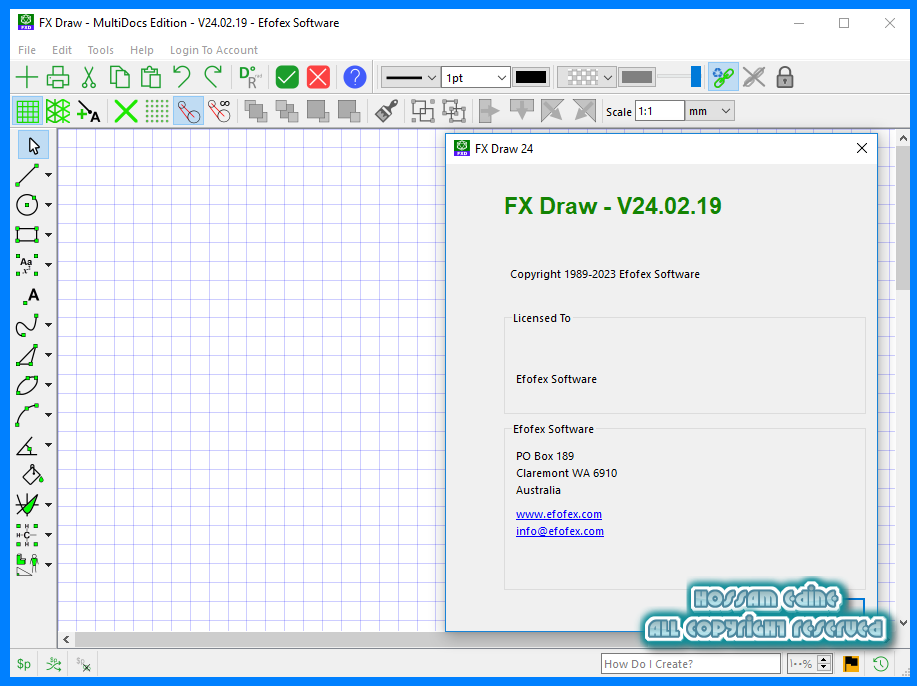This screenshot has height=686, width=917.
Task: Open the line style dropdown
Action: pos(410,77)
